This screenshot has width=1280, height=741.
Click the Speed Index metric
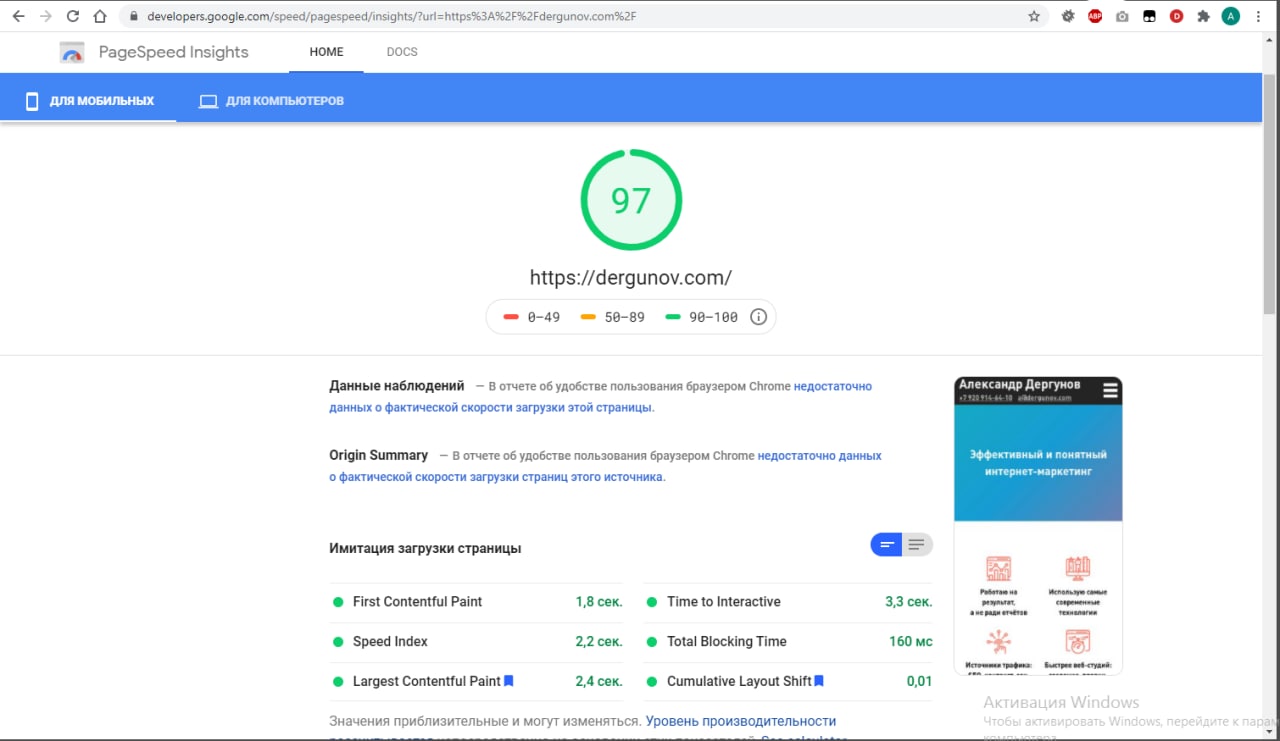476,642
